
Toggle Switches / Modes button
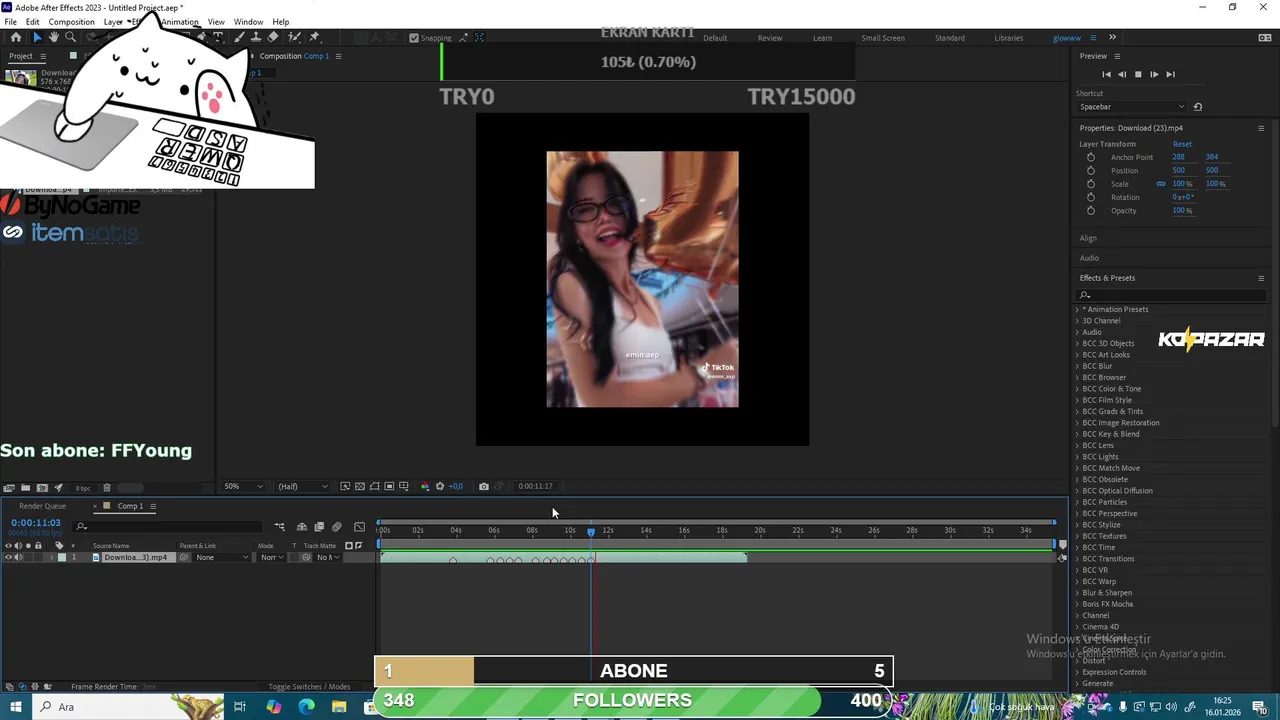(309, 687)
